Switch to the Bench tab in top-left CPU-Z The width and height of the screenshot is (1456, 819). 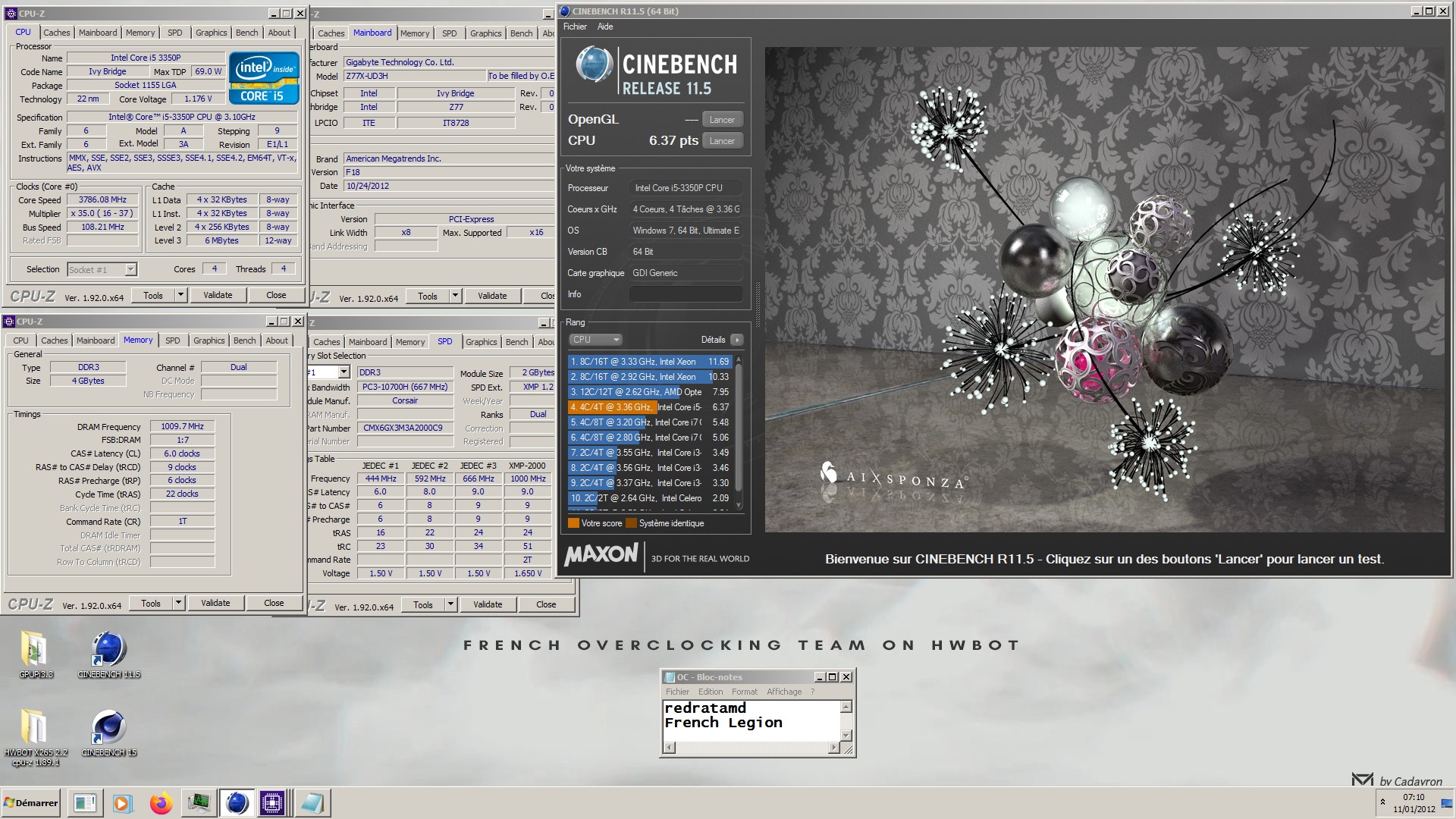pyautogui.click(x=246, y=33)
